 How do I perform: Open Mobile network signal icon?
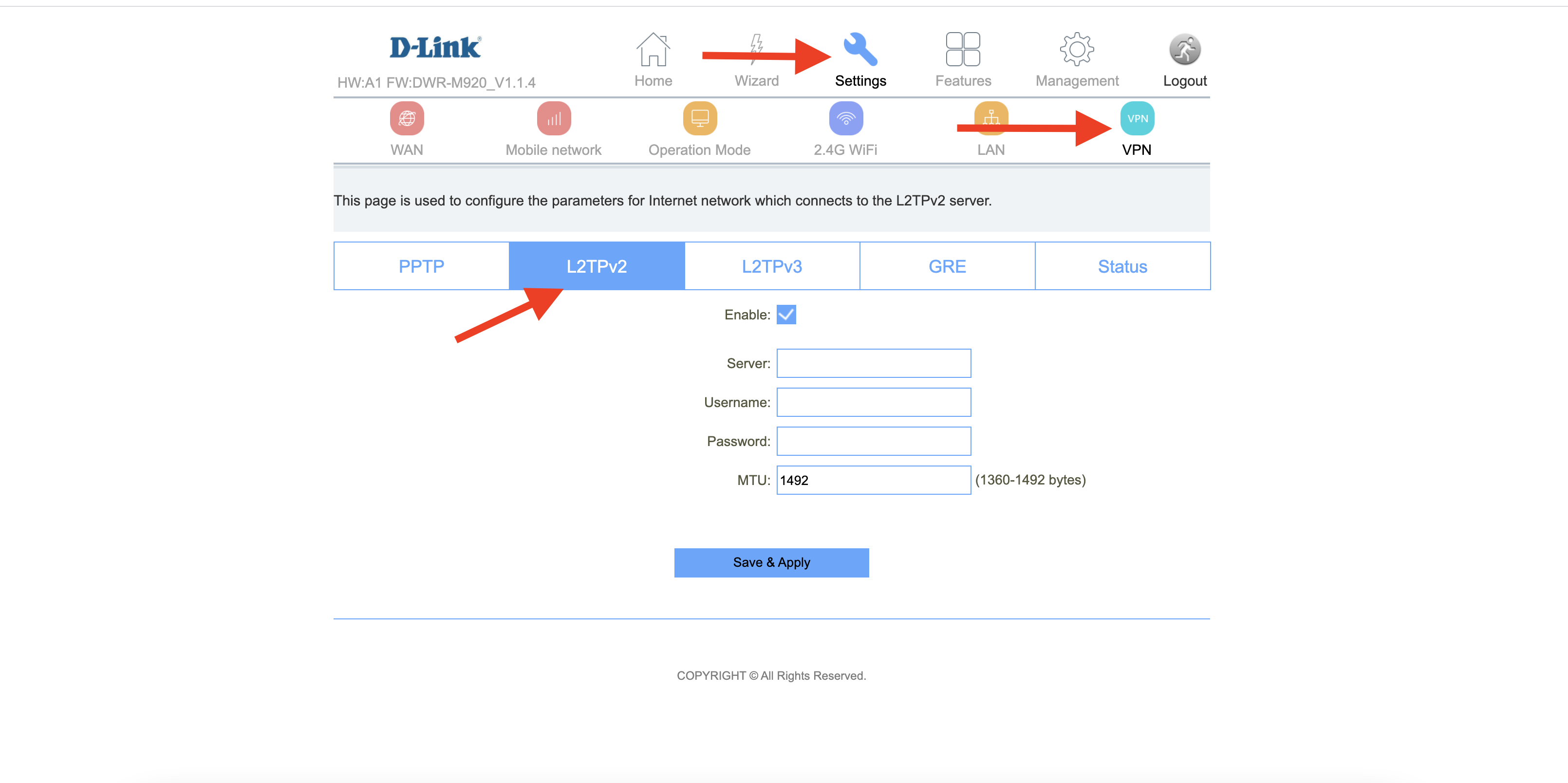(553, 119)
